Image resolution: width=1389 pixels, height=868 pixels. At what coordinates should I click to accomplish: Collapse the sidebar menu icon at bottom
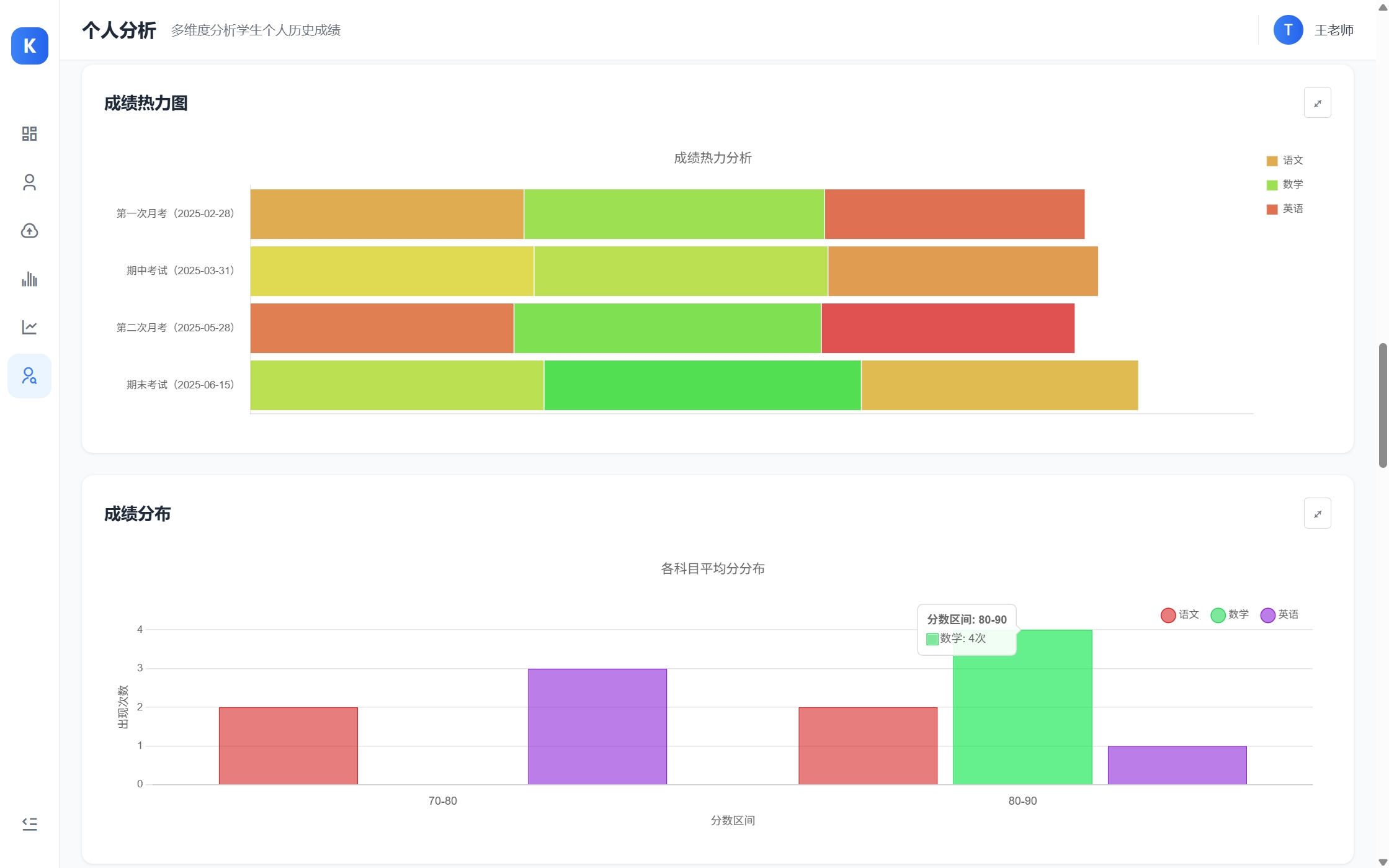point(29,824)
